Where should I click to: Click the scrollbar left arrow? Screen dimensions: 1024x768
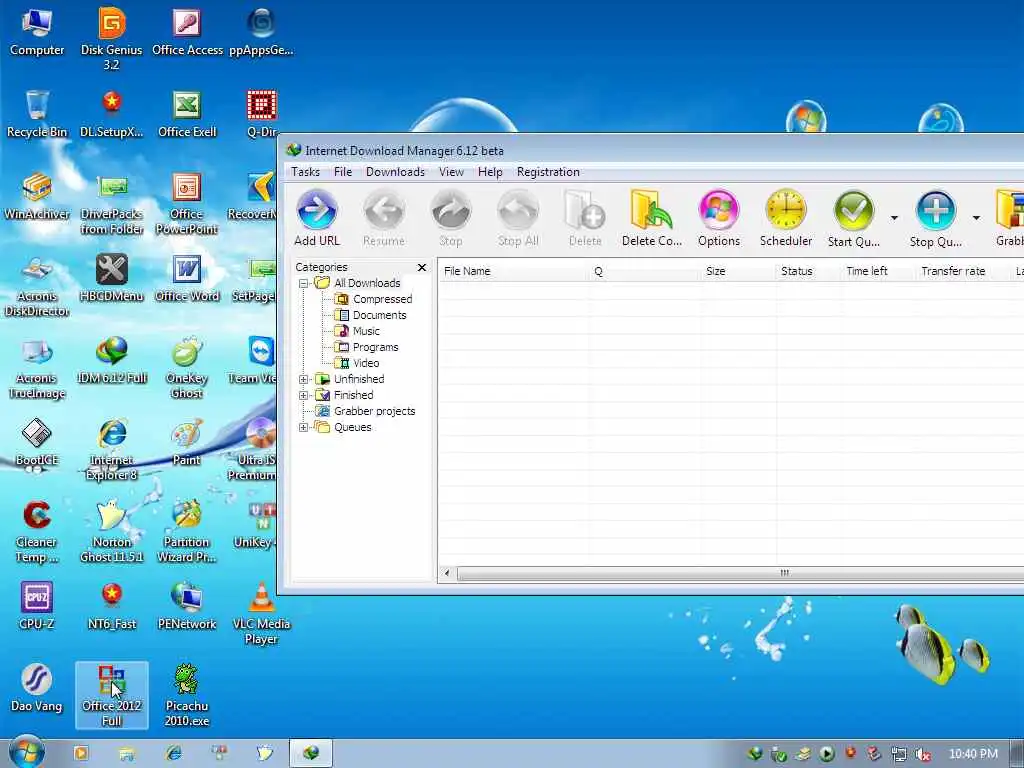(447, 573)
